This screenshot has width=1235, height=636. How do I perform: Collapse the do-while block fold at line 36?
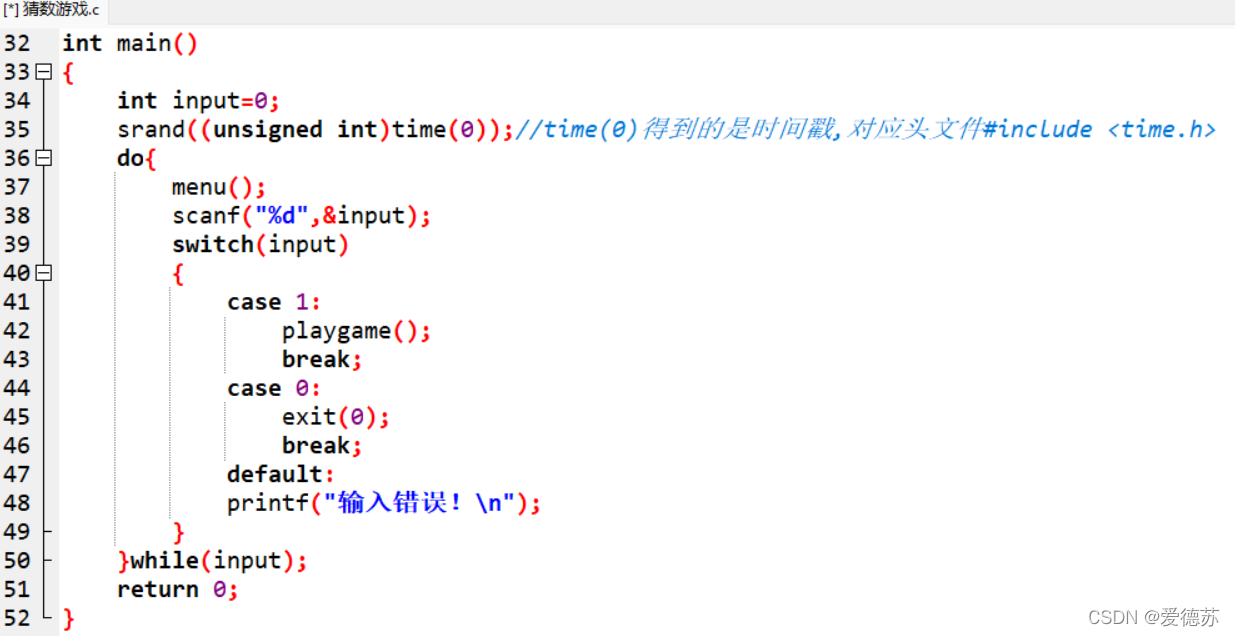[43, 158]
